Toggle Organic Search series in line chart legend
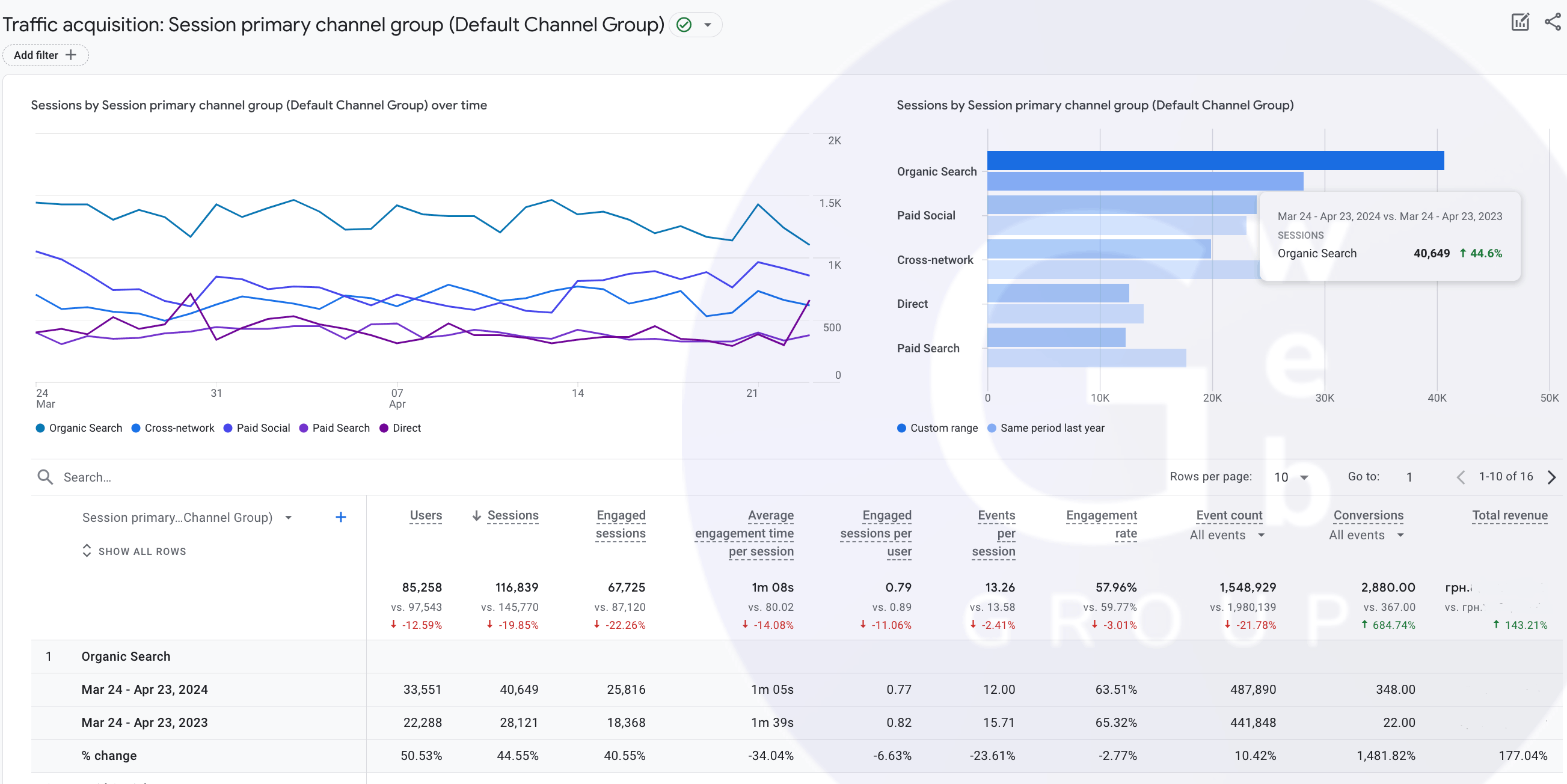 click(79, 428)
